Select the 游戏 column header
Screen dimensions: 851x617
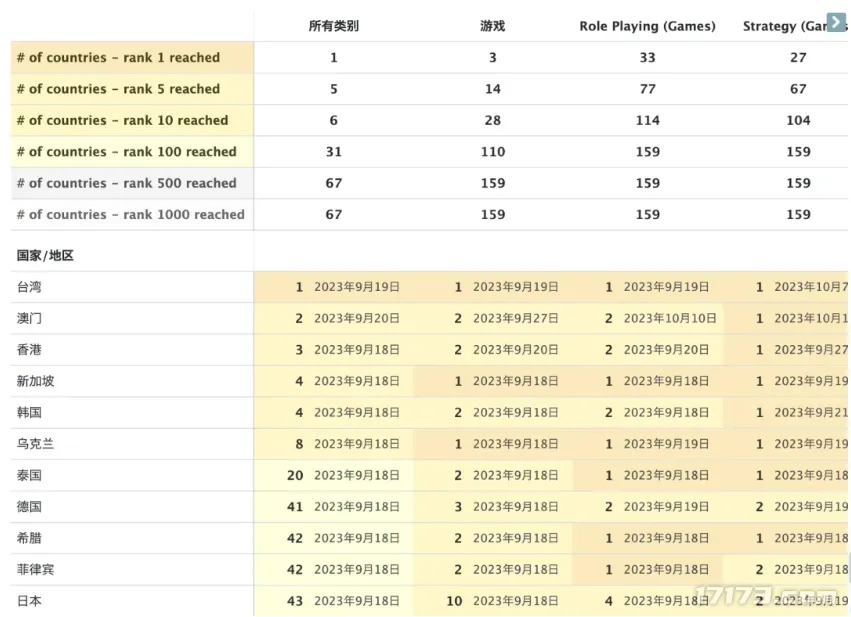point(492,26)
